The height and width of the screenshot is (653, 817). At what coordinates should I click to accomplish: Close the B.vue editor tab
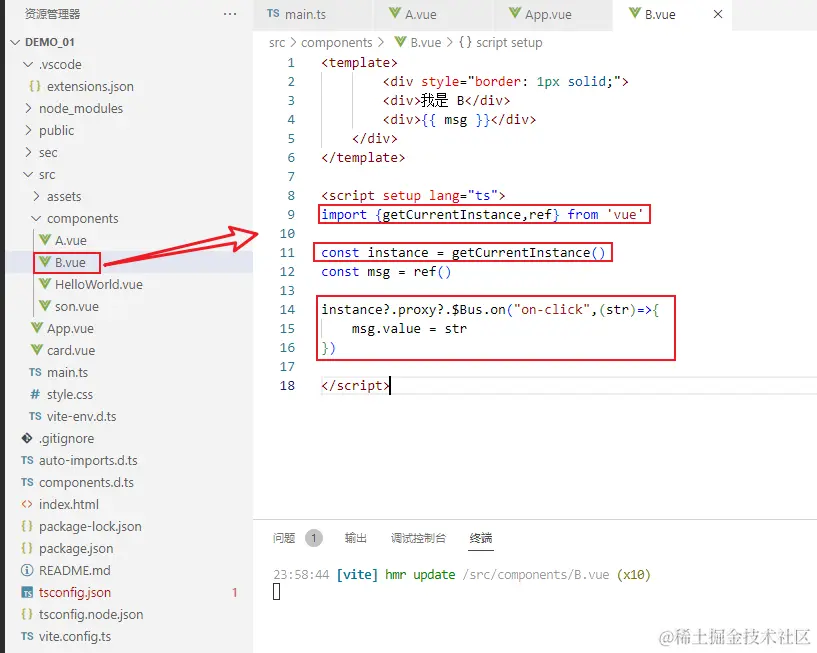coord(717,14)
